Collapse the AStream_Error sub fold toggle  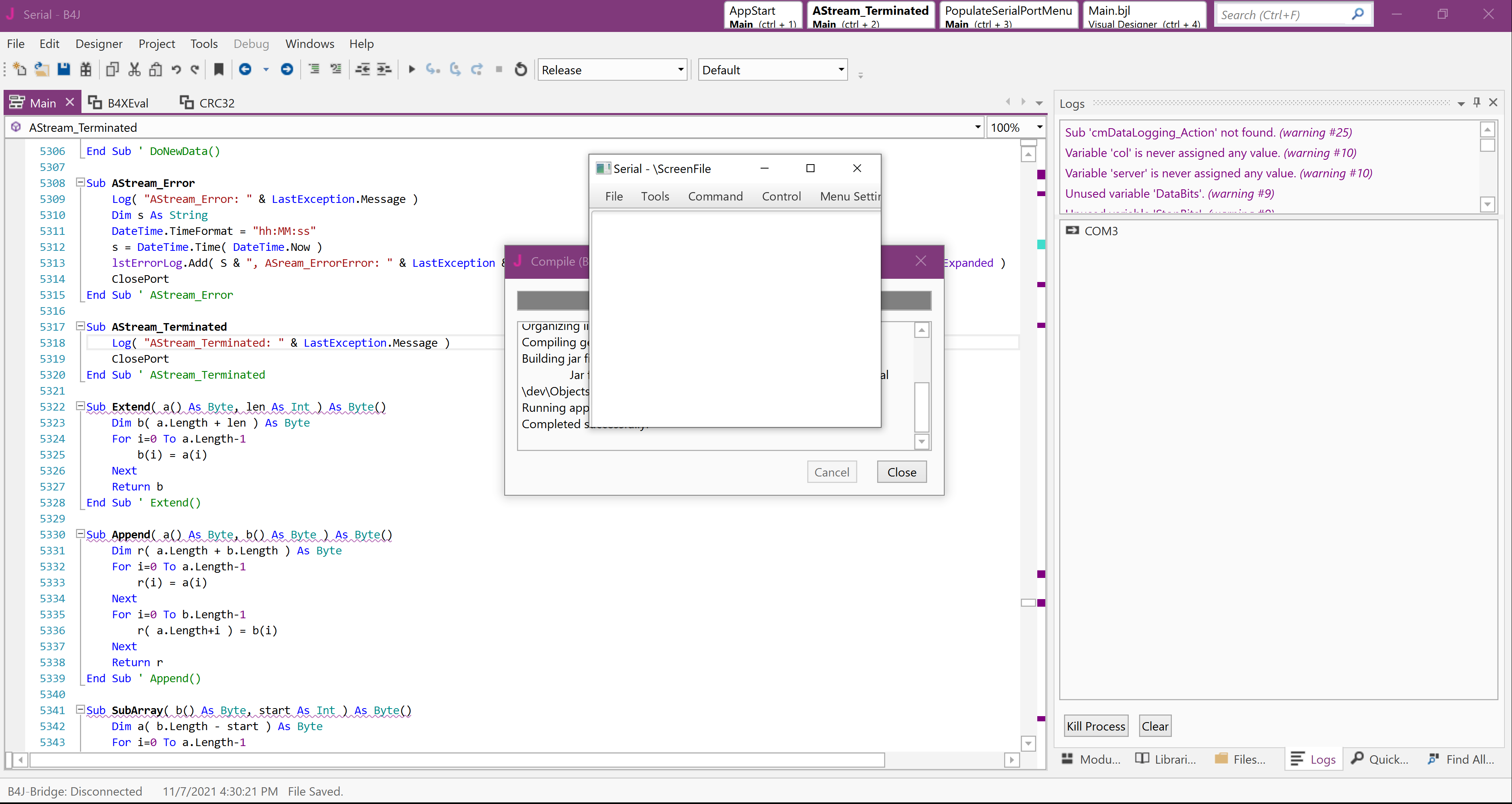click(80, 183)
